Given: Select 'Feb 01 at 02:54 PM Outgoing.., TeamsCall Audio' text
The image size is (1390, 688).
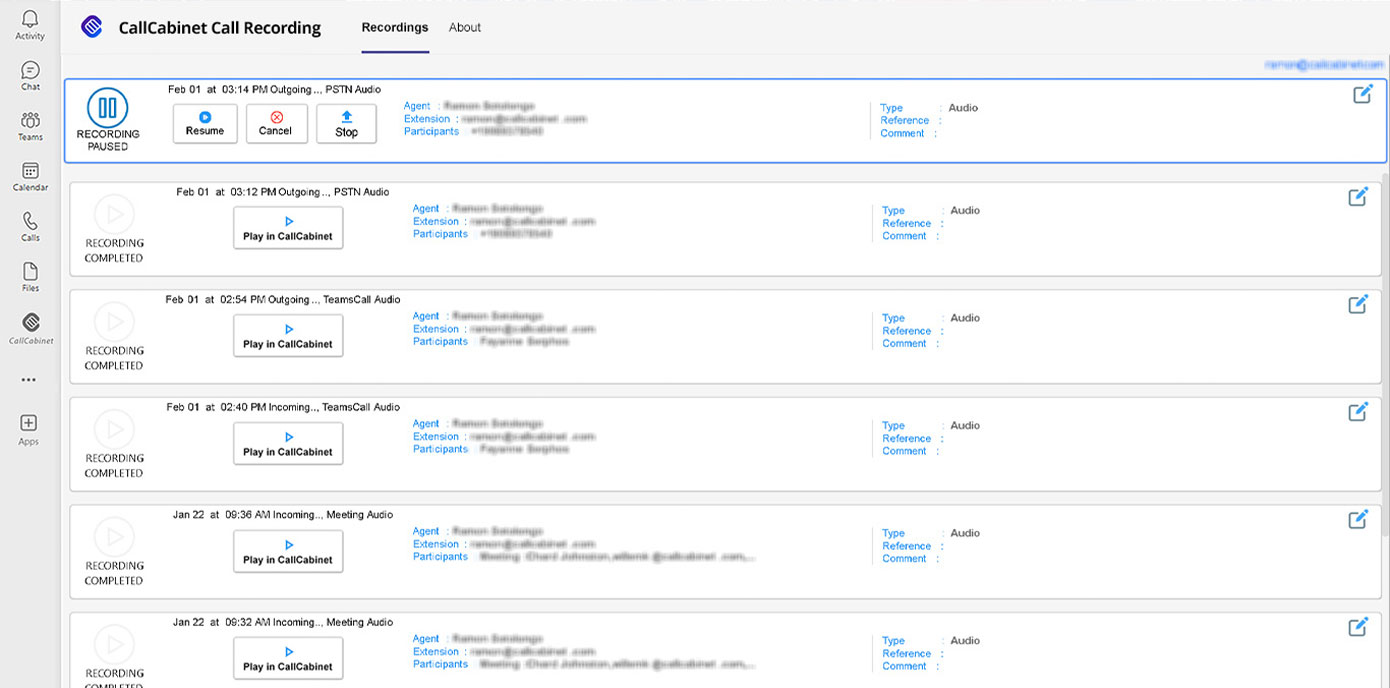Looking at the screenshot, I should point(283,299).
